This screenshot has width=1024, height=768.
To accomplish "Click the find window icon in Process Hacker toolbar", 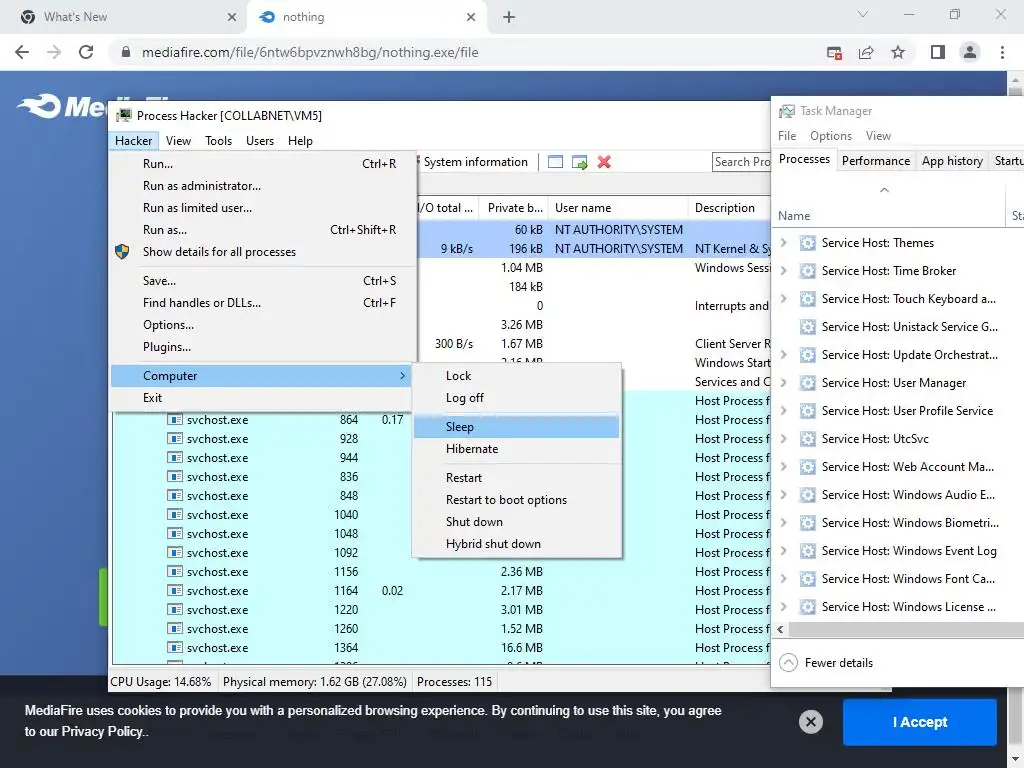I will [555, 162].
